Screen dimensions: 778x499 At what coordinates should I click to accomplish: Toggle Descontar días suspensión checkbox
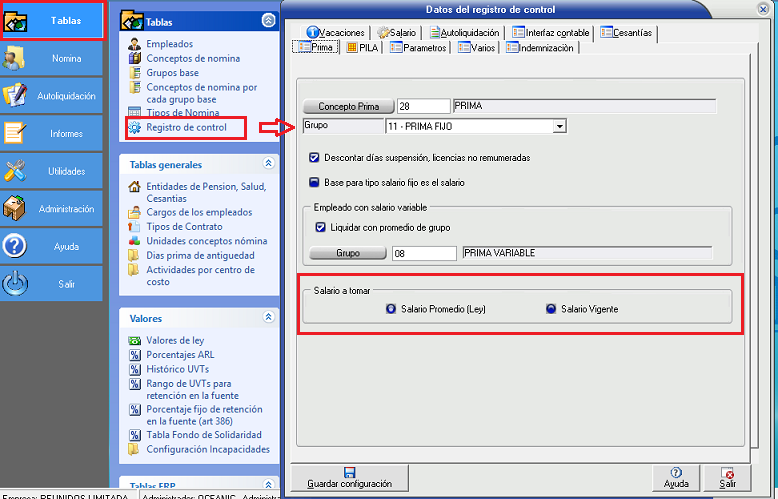[315, 158]
